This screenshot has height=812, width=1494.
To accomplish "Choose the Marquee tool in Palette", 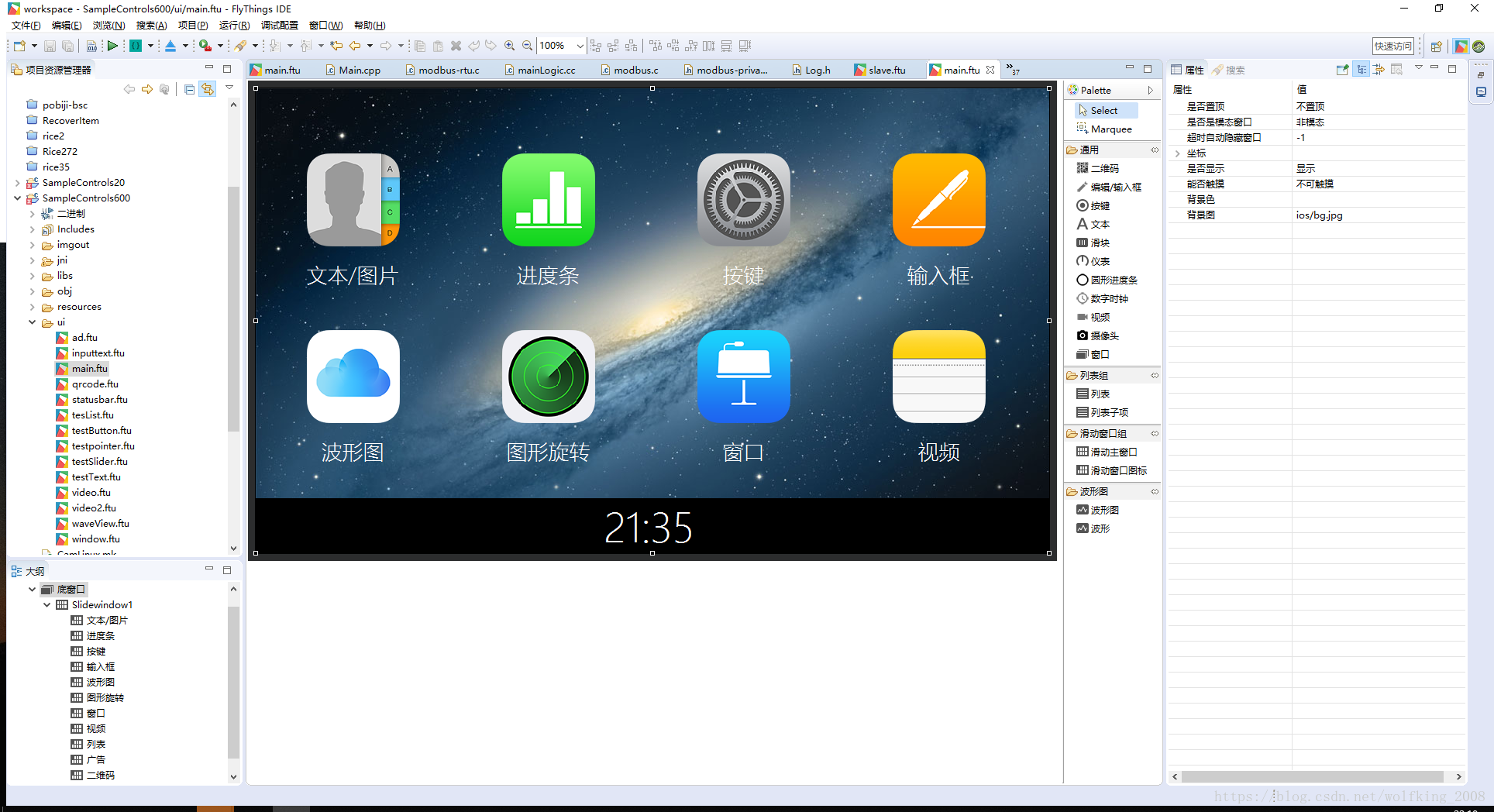I will pyautogui.click(x=1106, y=129).
